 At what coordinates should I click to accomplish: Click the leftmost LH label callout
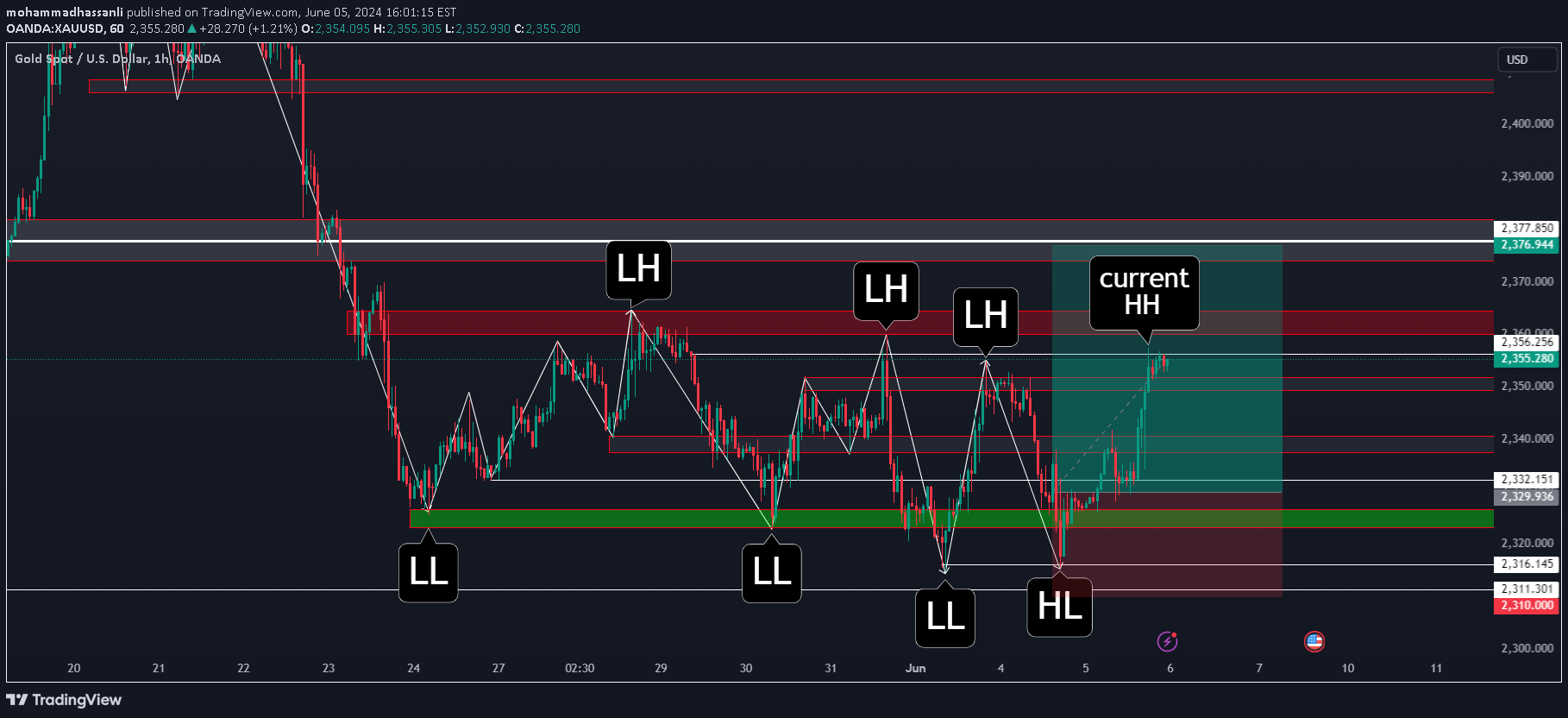coord(638,269)
